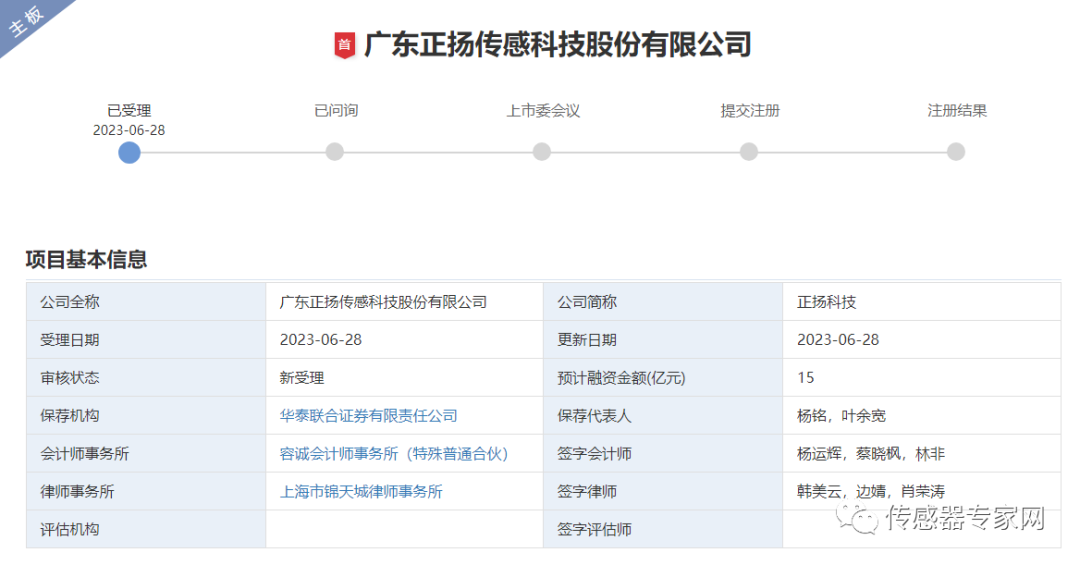This screenshot has width=1080, height=565.
Task: Click the 公司简称 table label
Action: (587, 302)
